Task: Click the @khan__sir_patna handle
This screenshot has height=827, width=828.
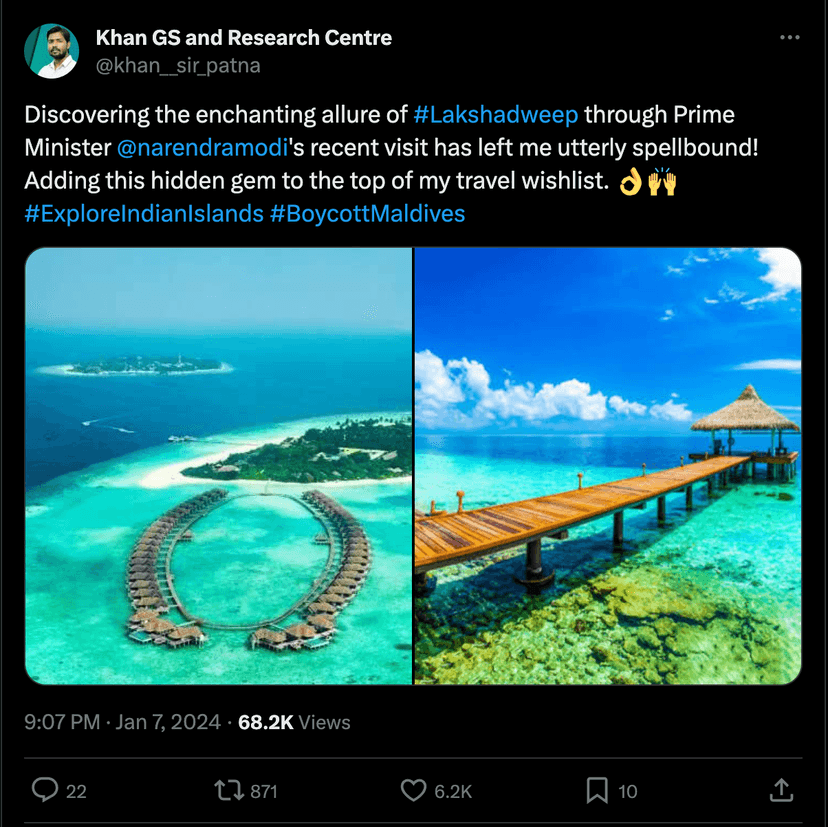Action: (x=176, y=65)
